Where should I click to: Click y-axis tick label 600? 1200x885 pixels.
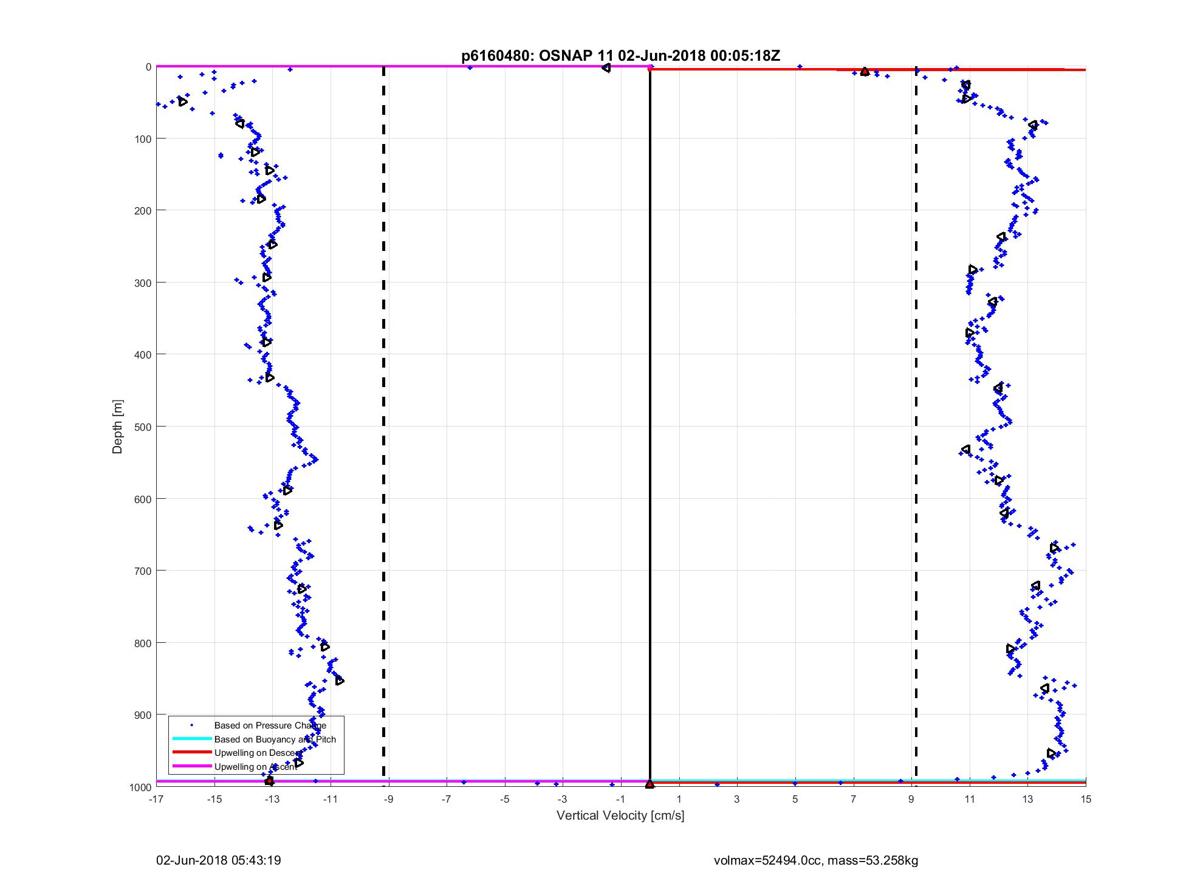(x=141, y=499)
